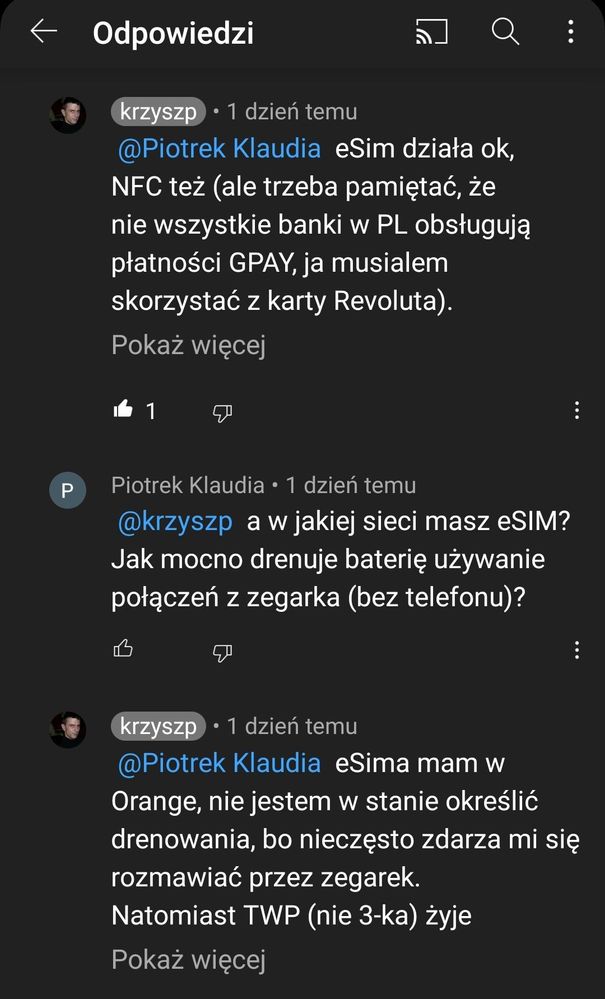The width and height of the screenshot is (605, 999).
Task: Tap Piotrek Klaudia author name
Action: click(x=188, y=485)
